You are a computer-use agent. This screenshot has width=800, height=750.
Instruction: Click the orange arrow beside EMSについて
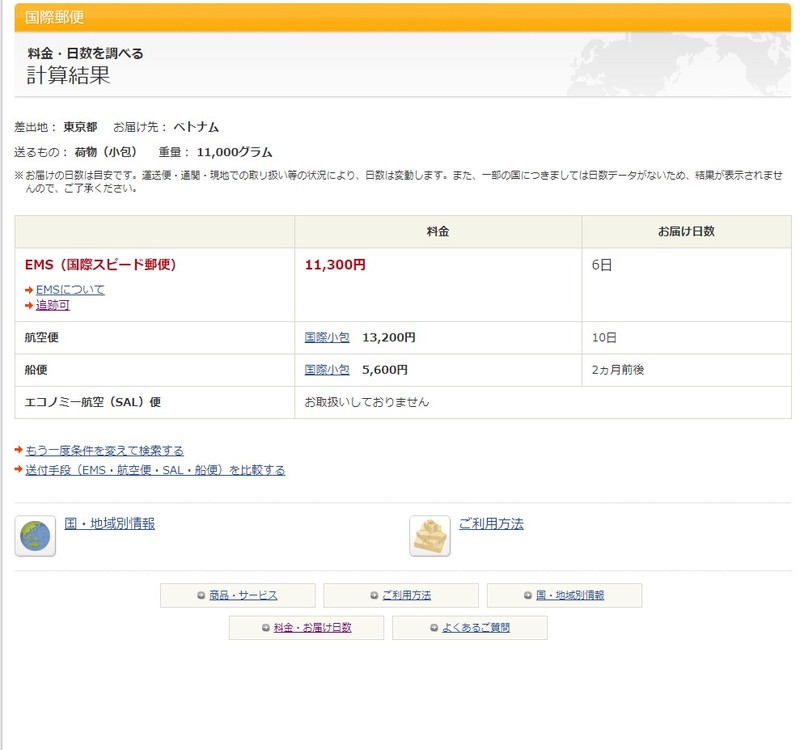tap(29, 290)
